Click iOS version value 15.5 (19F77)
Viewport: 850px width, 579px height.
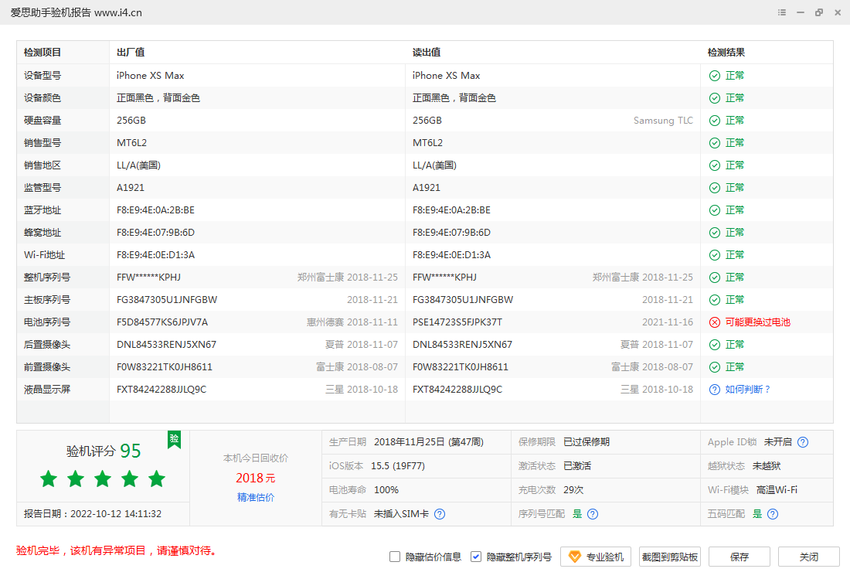pyautogui.click(x=398, y=466)
